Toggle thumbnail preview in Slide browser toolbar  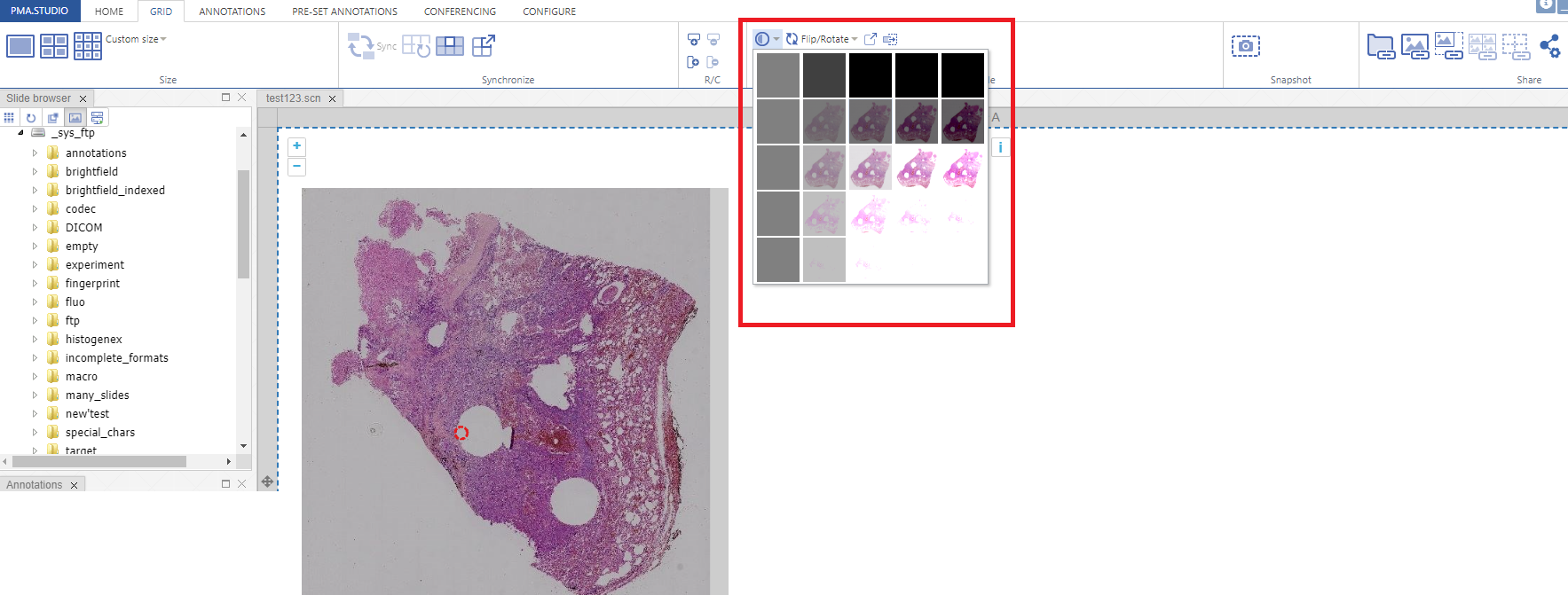75,118
